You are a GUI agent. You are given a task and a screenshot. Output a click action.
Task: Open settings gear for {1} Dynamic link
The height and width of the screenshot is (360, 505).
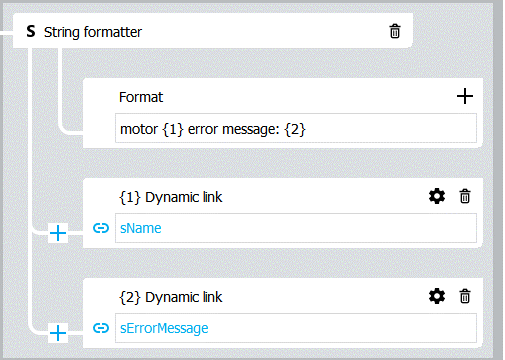click(437, 196)
